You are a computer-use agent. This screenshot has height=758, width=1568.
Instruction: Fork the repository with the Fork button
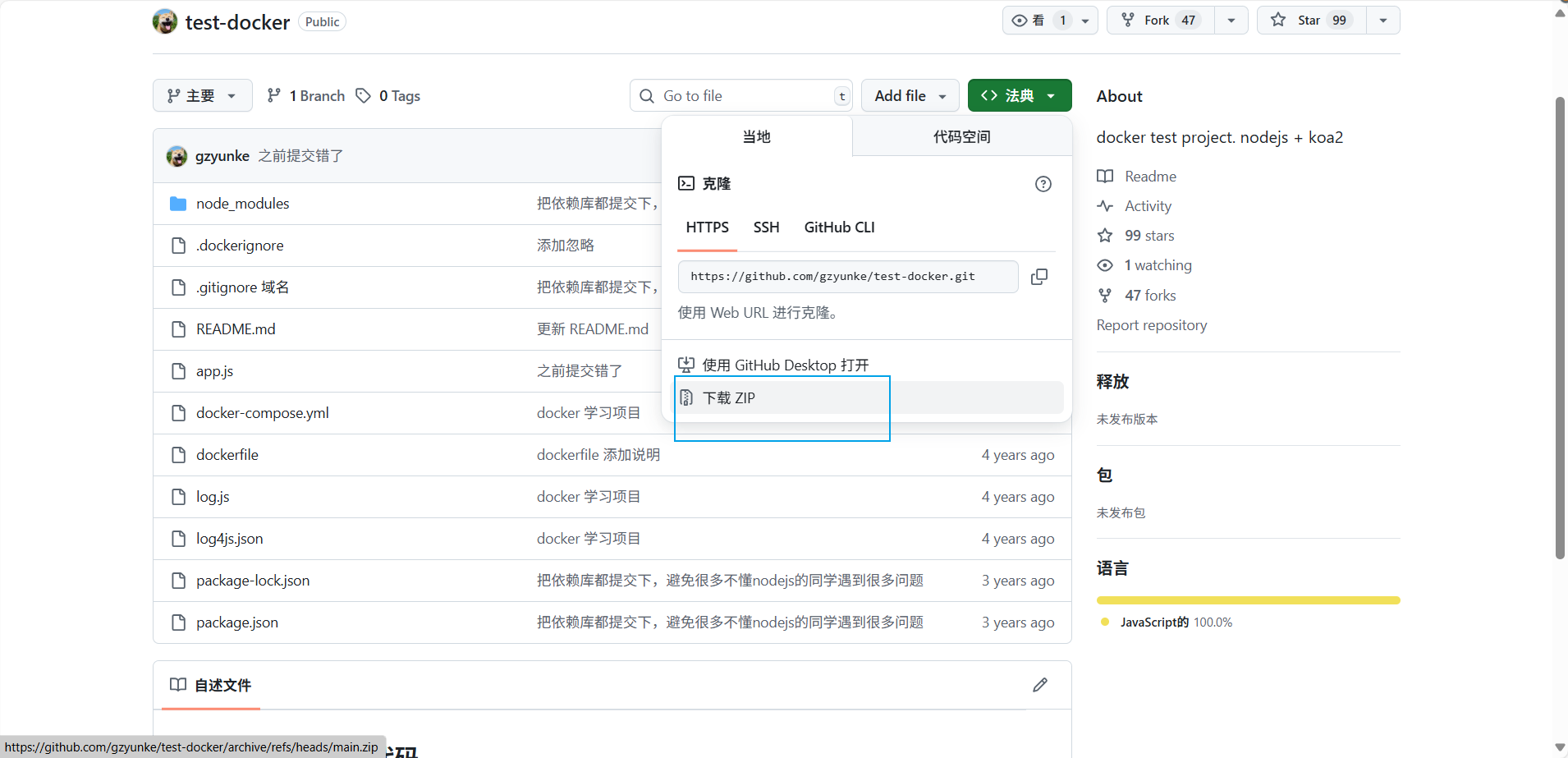coord(1161,20)
